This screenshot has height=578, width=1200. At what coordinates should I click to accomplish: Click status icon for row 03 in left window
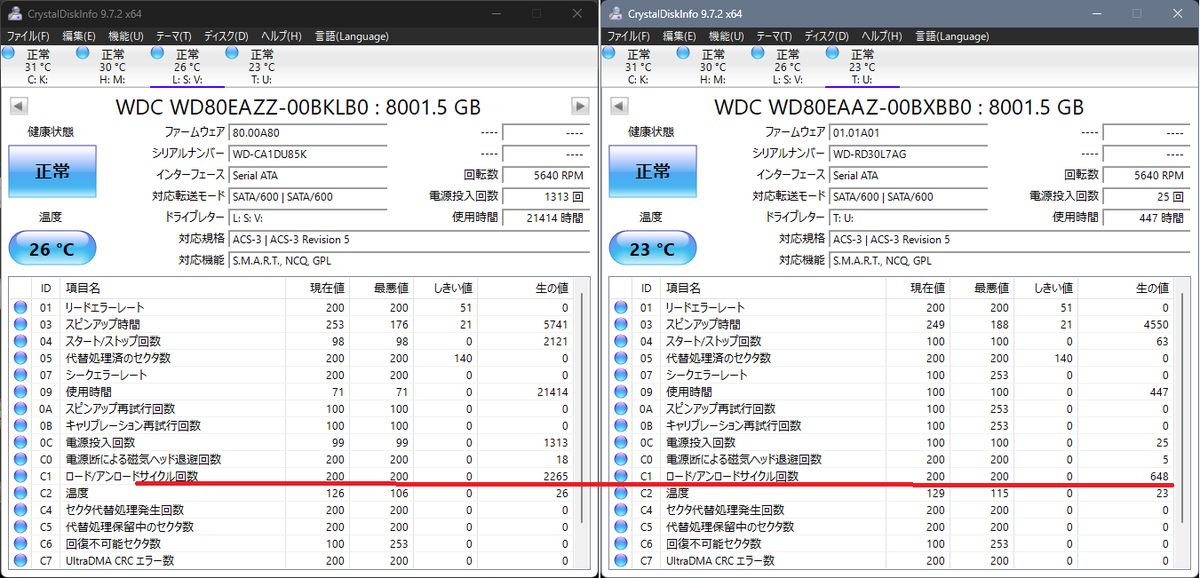tap(20, 325)
